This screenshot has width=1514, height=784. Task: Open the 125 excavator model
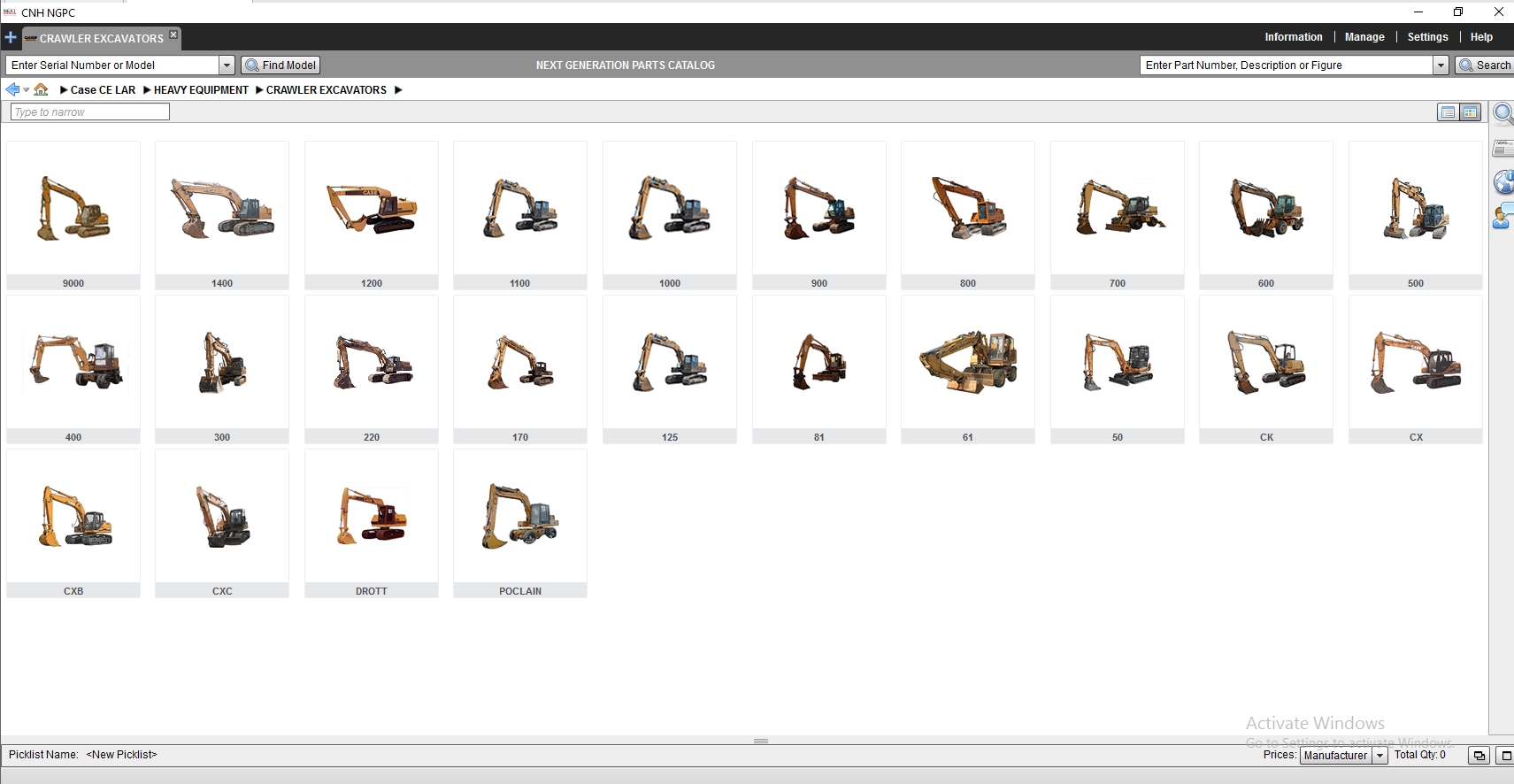click(x=670, y=369)
